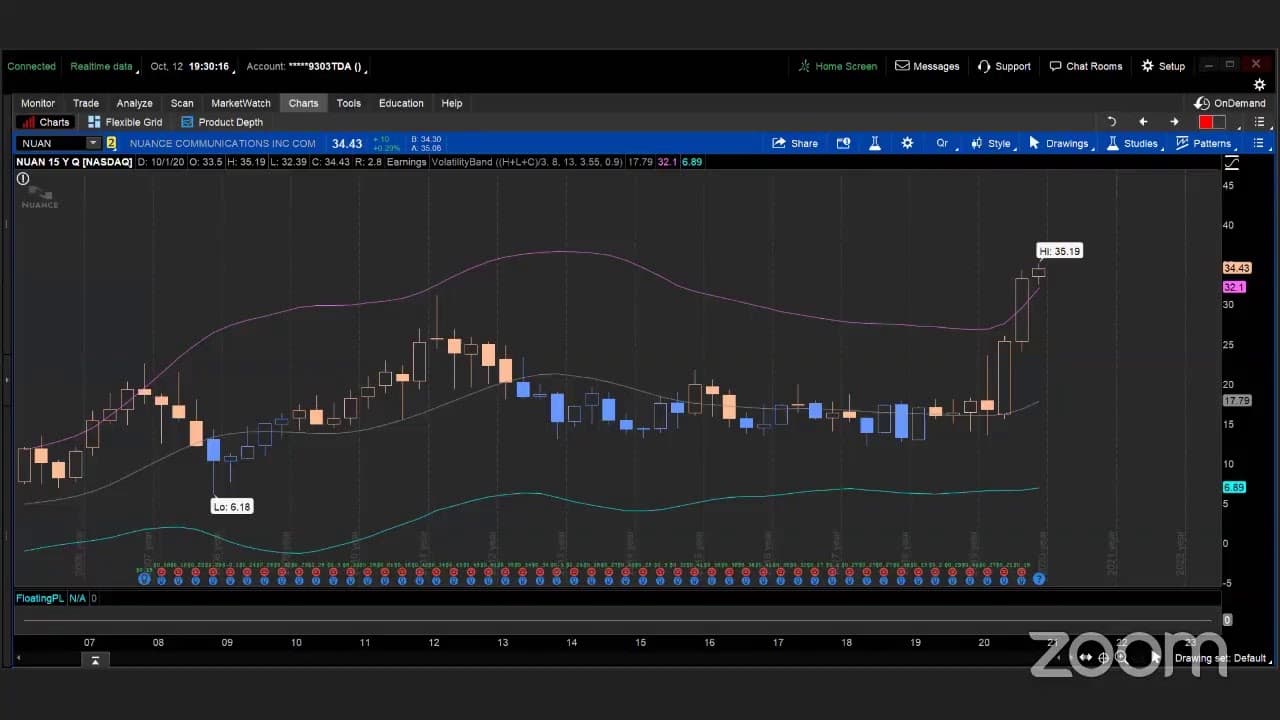Toggle the yellow symbol link number 2
This screenshot has width=1280, height=720.
112,143
